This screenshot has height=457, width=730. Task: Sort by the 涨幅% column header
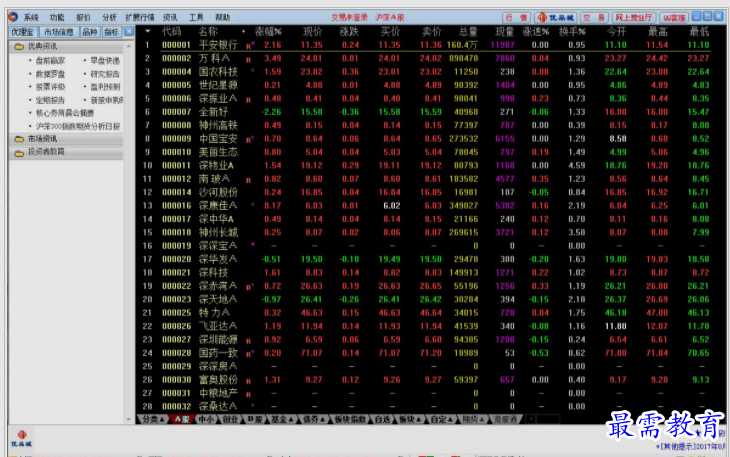(268, 32)
